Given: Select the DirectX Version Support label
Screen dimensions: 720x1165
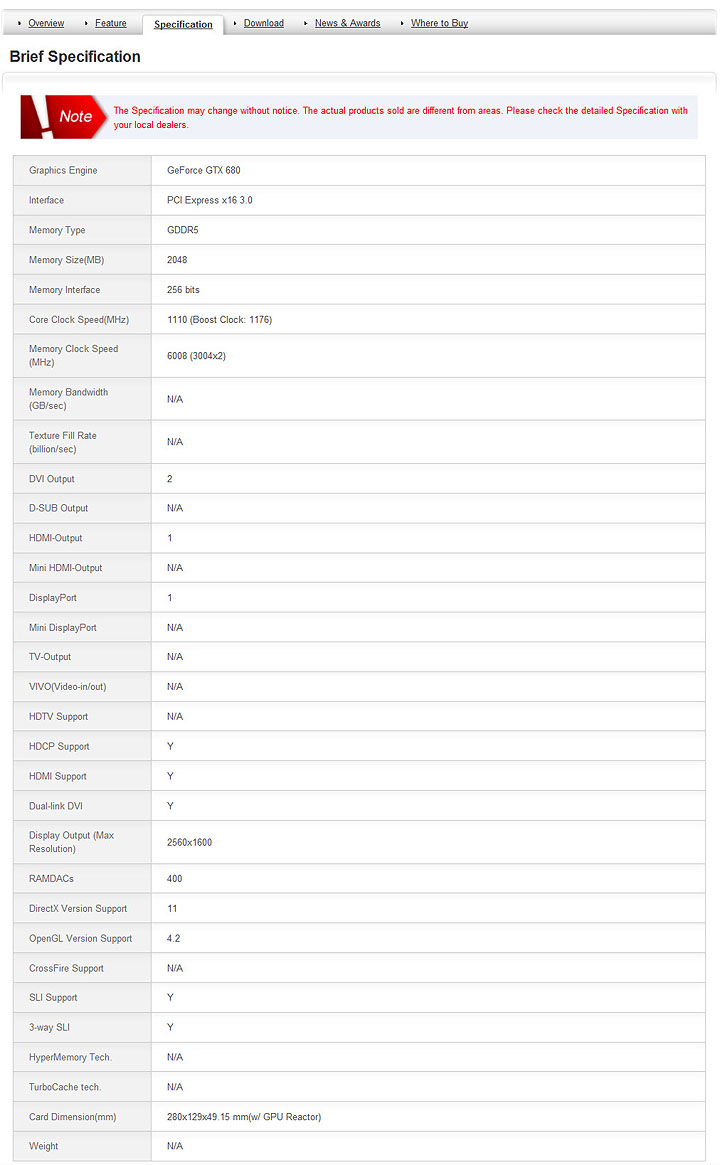Looking at the screenshot, I should coord(78,909).
